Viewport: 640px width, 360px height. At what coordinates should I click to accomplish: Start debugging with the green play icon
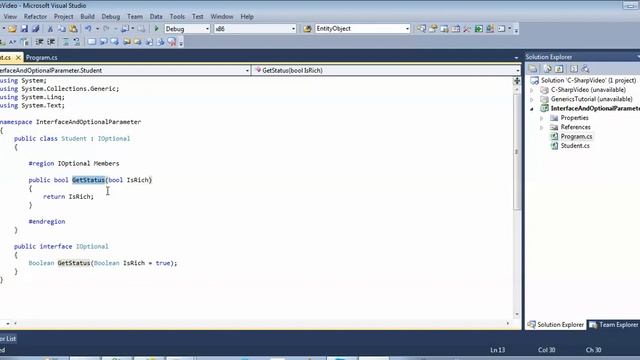(156, 29)
